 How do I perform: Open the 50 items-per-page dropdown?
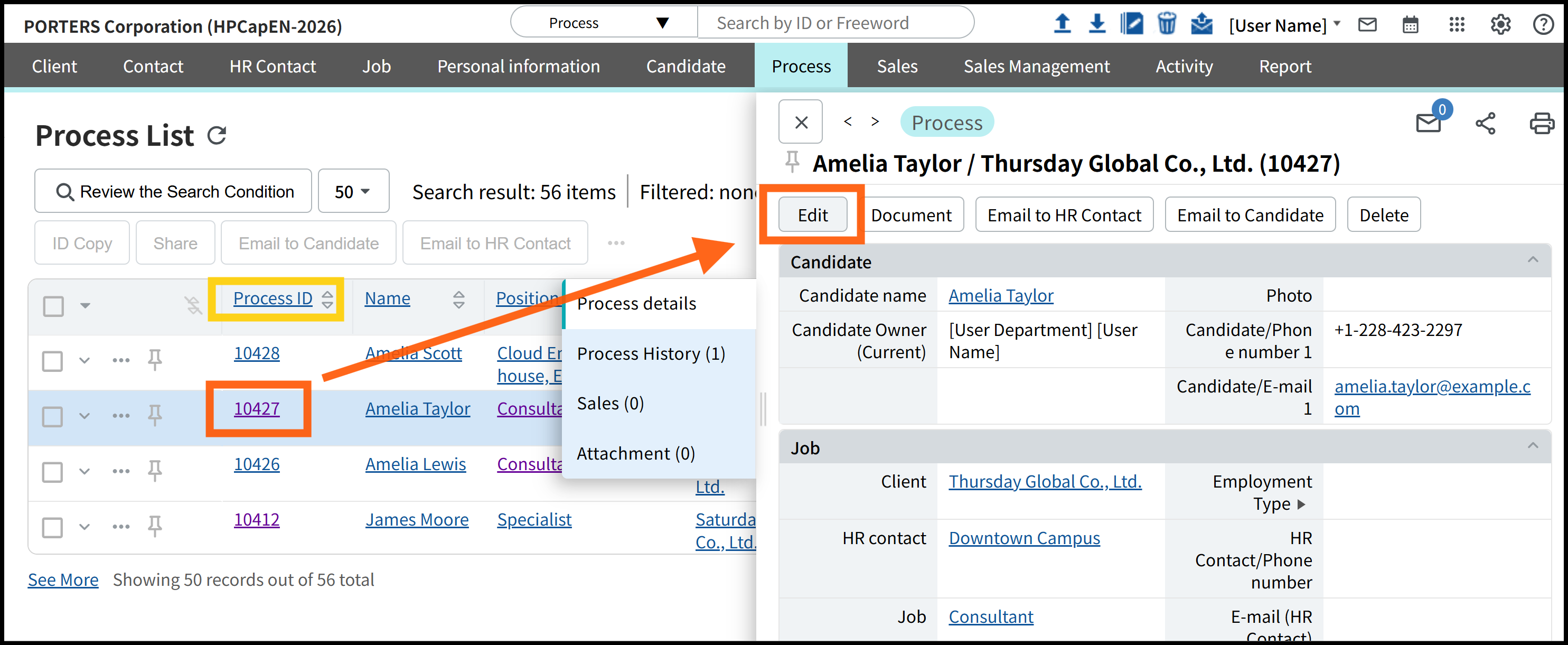pyautogui.click(x=353, y=192)
